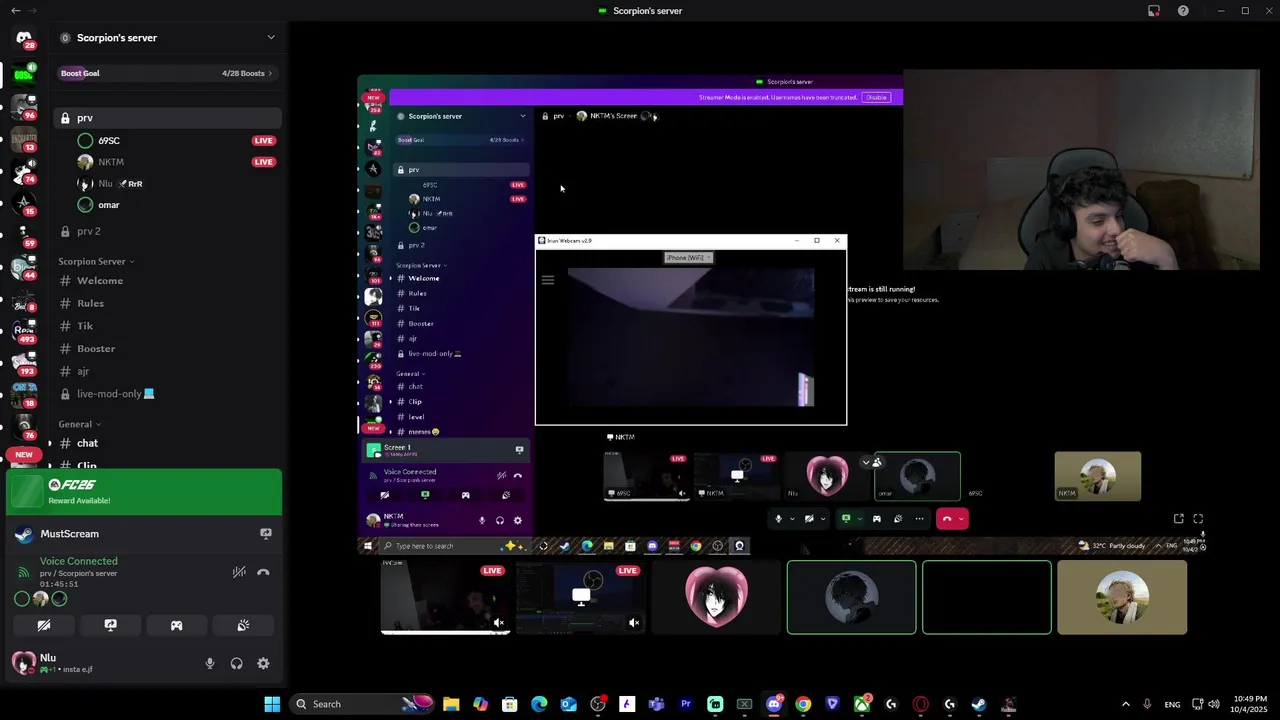Select the heart avatar participant tile

pos(716,597)
